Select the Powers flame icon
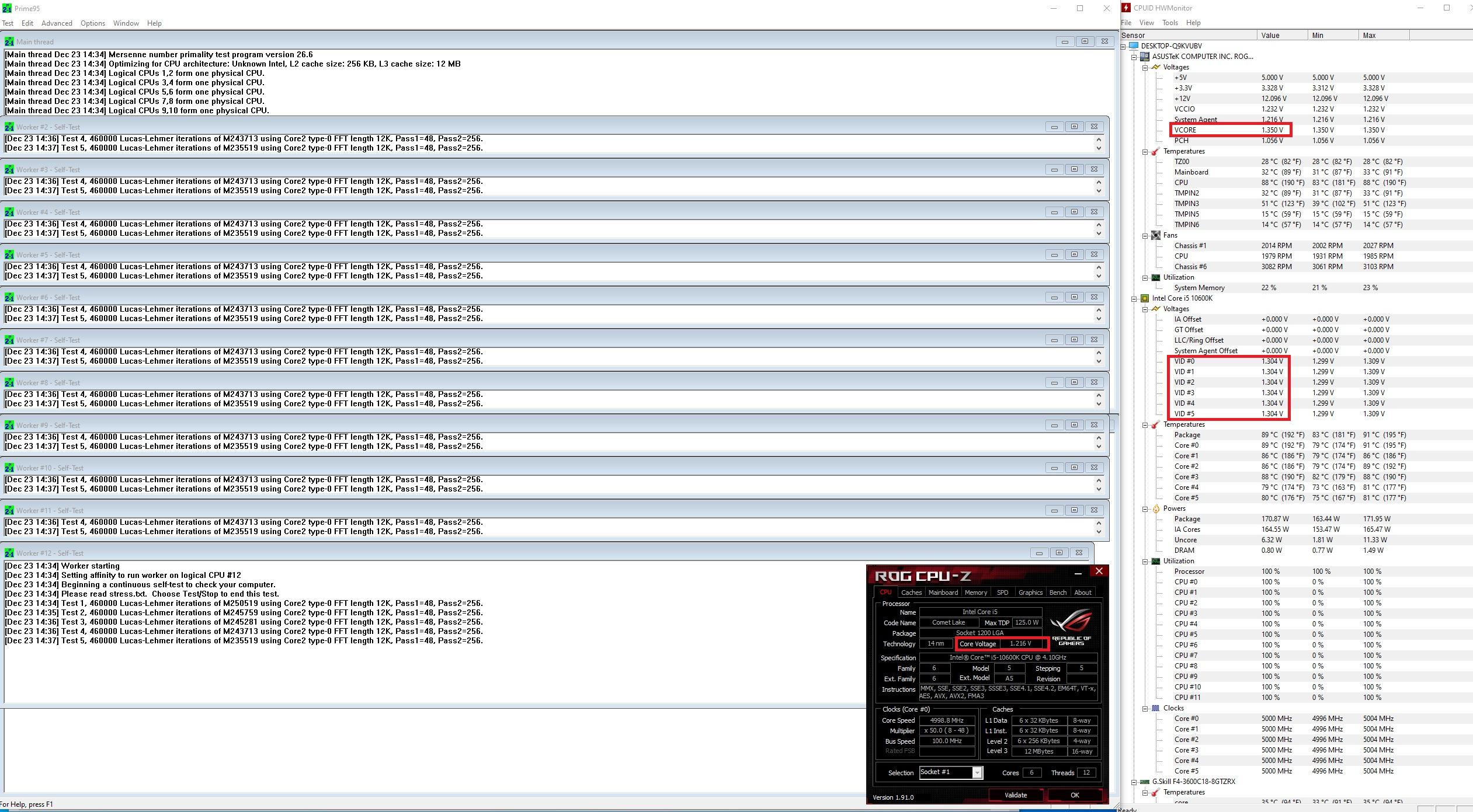This screenshot has width=1473, height=812. 1155,508
